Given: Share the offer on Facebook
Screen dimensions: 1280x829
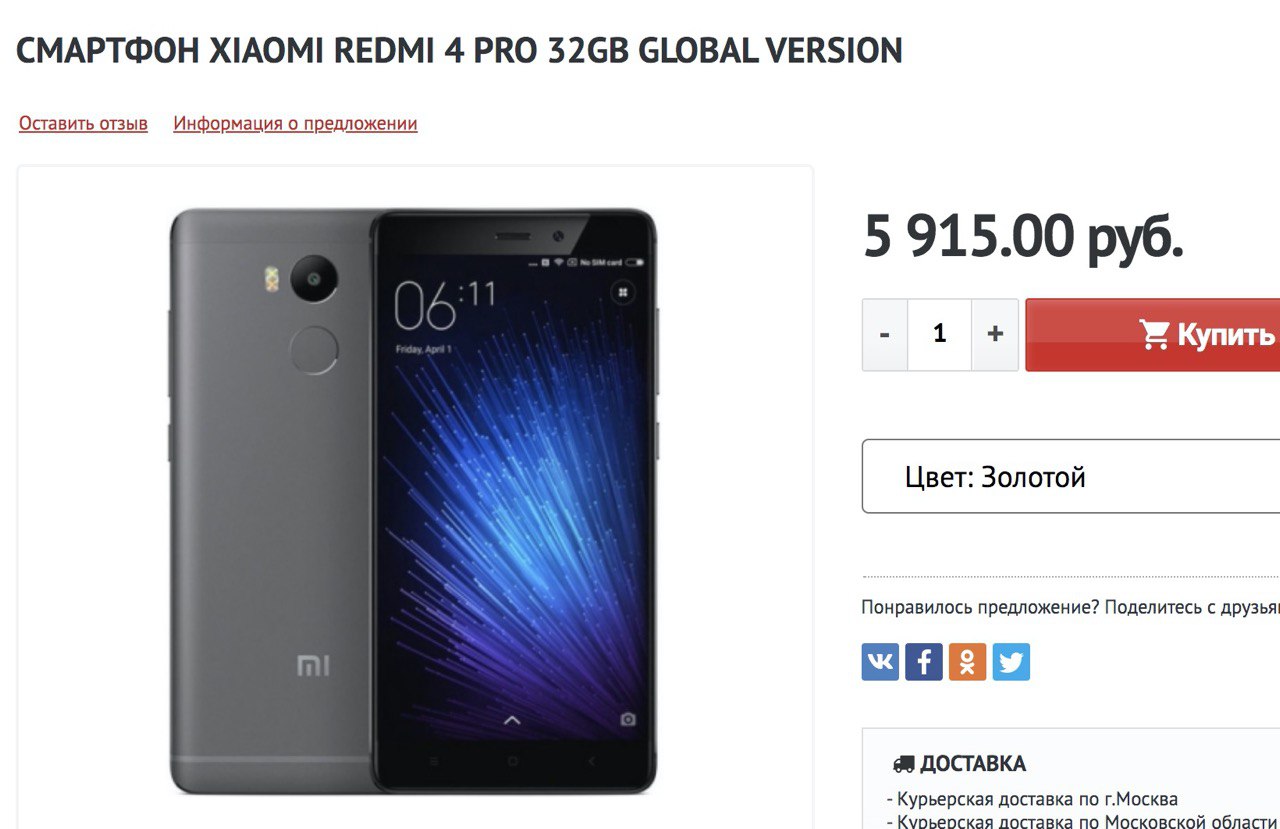Looking at the screenshot, I should tap(924, 662).
